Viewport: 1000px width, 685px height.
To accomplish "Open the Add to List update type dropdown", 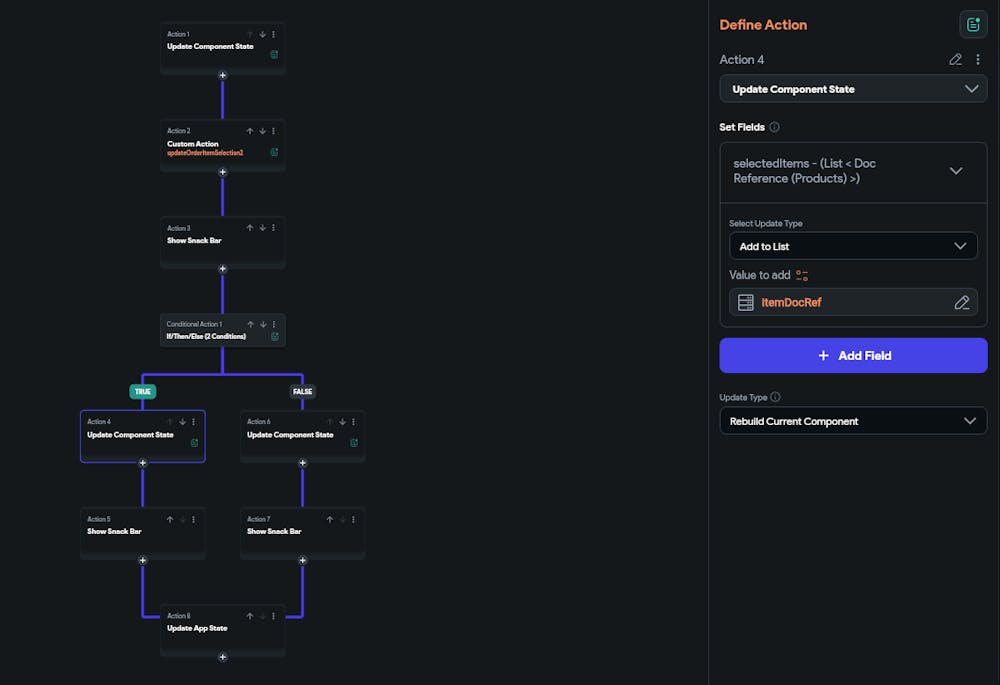I will click(853, 246).
